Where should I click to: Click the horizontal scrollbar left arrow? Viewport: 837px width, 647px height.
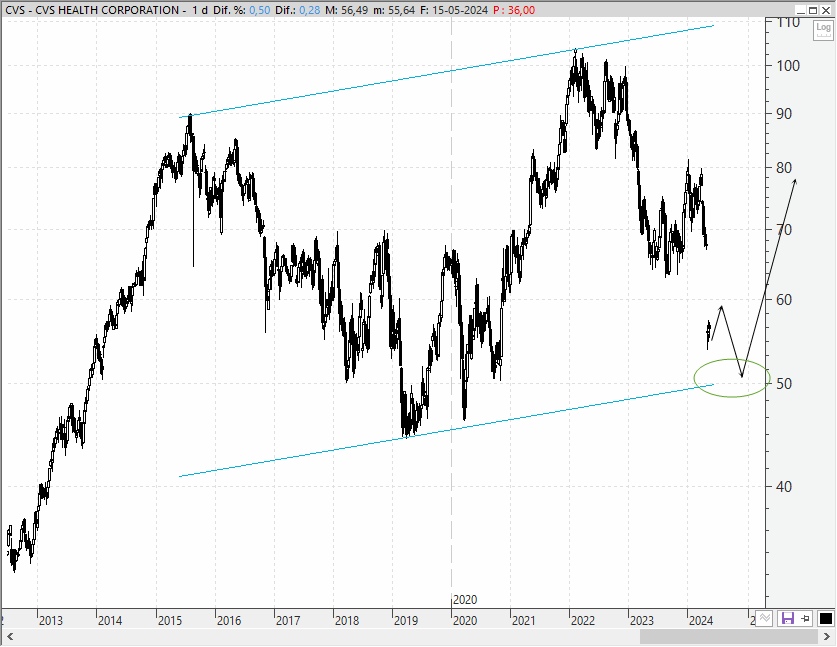point(9,636)
